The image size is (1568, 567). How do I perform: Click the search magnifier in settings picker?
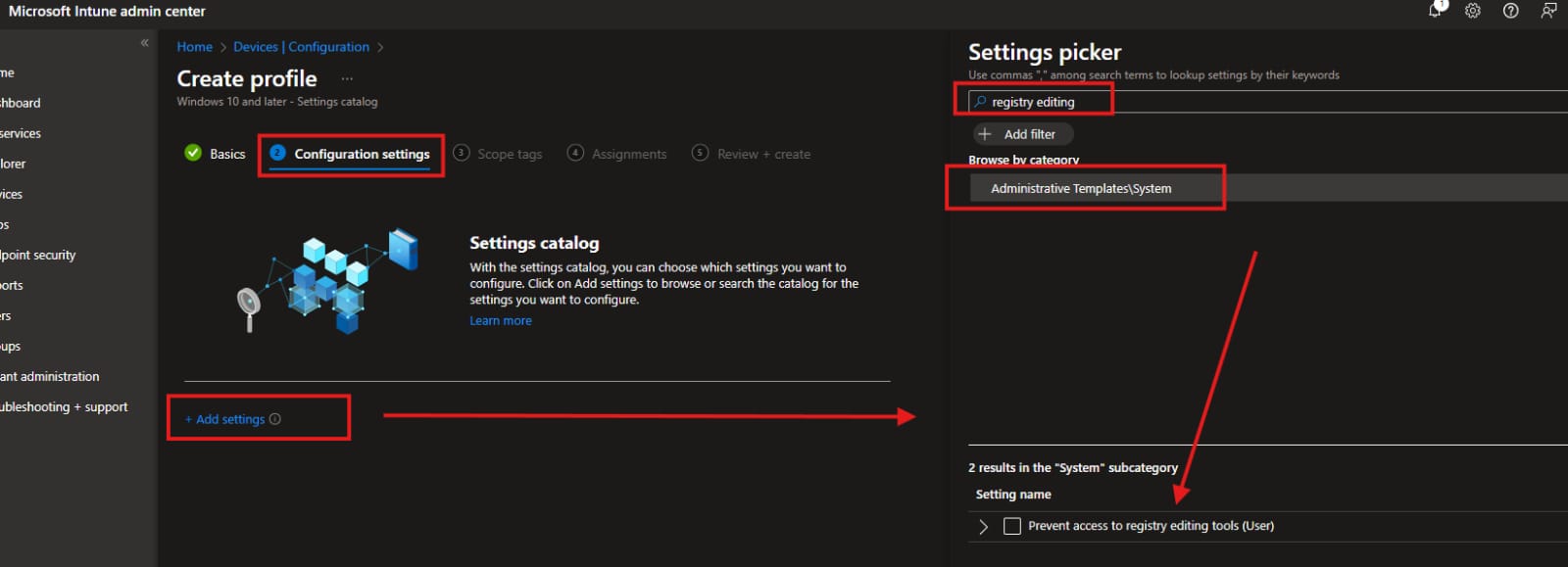coord(980,102)
